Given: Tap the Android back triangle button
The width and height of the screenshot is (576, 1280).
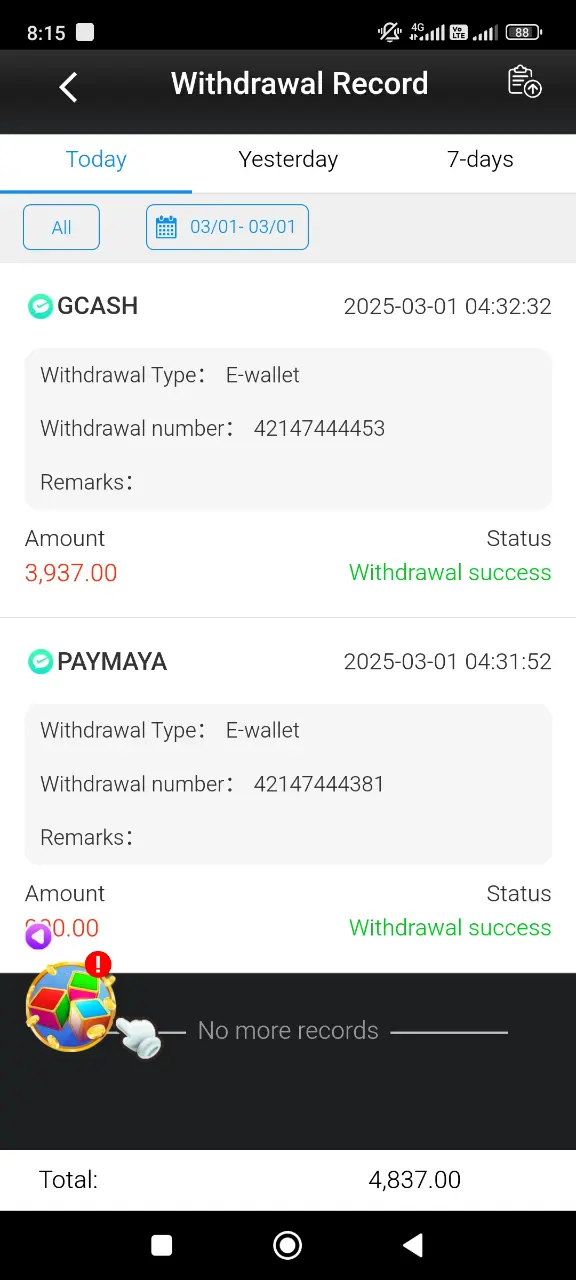Looking at the screenshot, I should pyautogui.click(x=412, y=1245).
